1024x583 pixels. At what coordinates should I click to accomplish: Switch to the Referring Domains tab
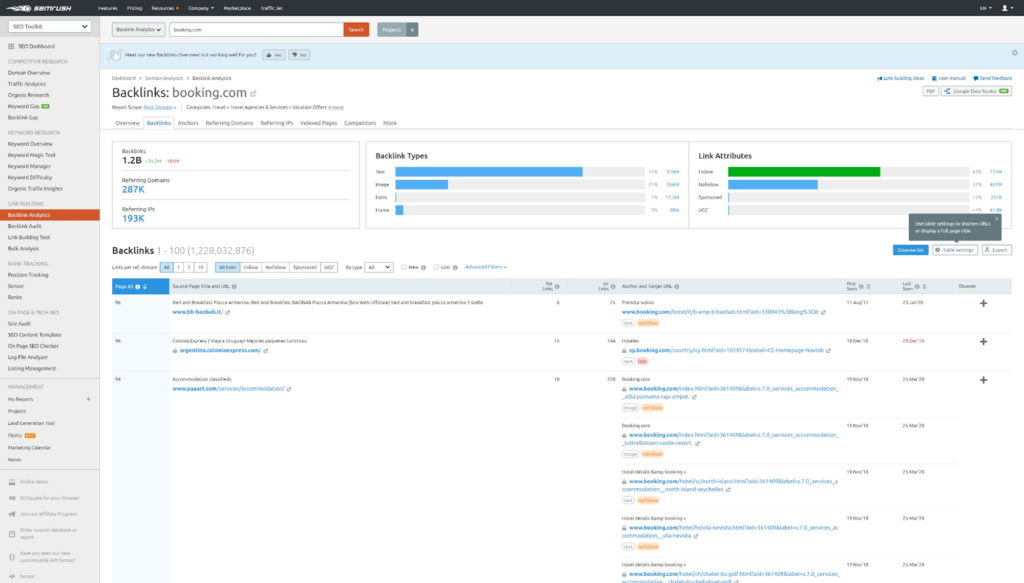pyautogui.click(x=229, y=123)
